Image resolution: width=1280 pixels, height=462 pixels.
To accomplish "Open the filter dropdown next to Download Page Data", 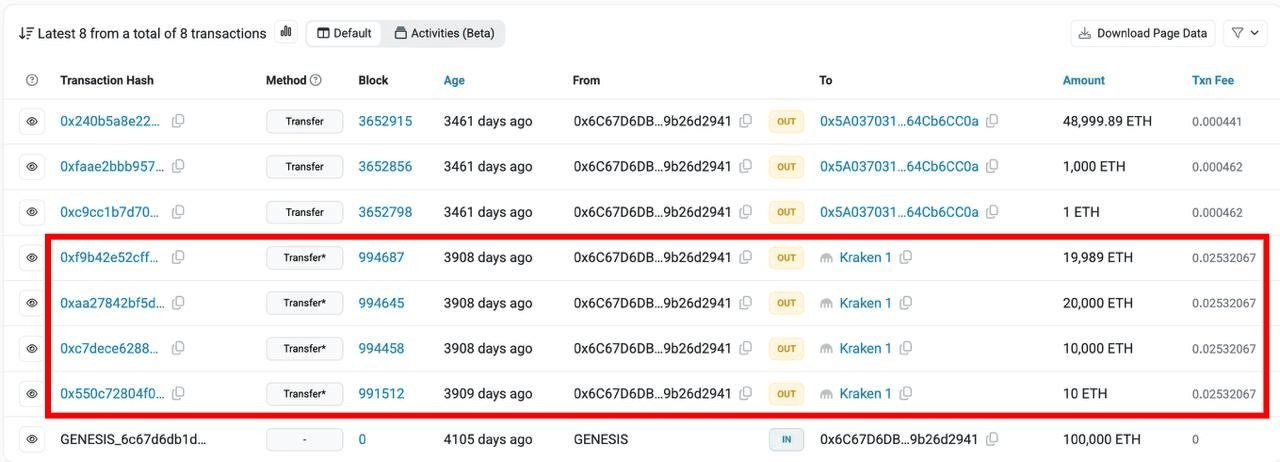I will (1245, 33).
